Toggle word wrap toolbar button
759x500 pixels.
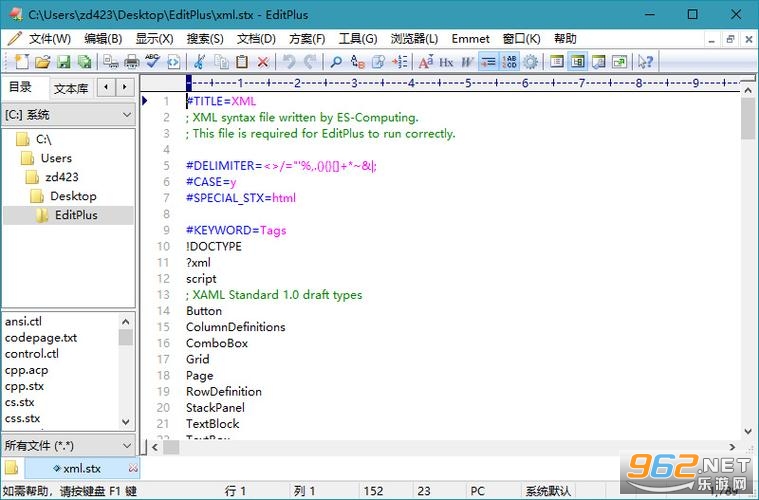488,61
